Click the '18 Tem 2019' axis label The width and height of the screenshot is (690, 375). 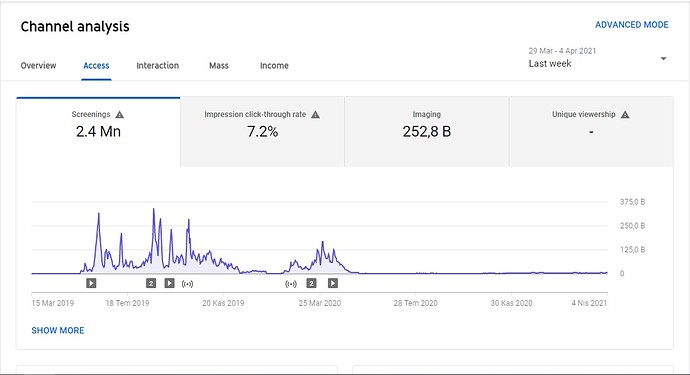[128, 303]
